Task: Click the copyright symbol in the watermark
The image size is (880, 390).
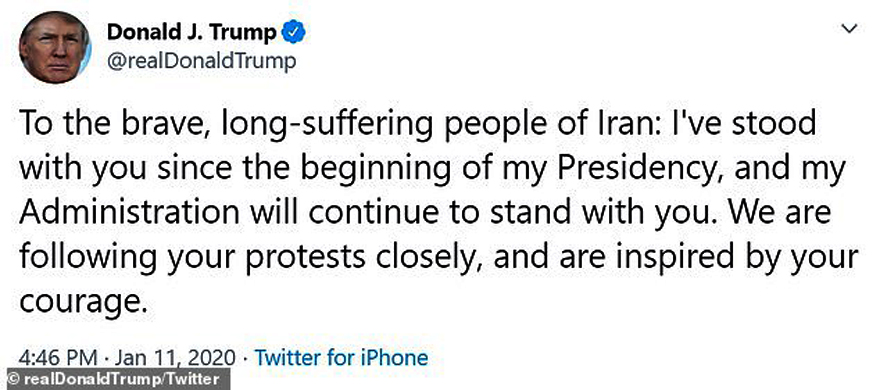Action: coord(10,379)
